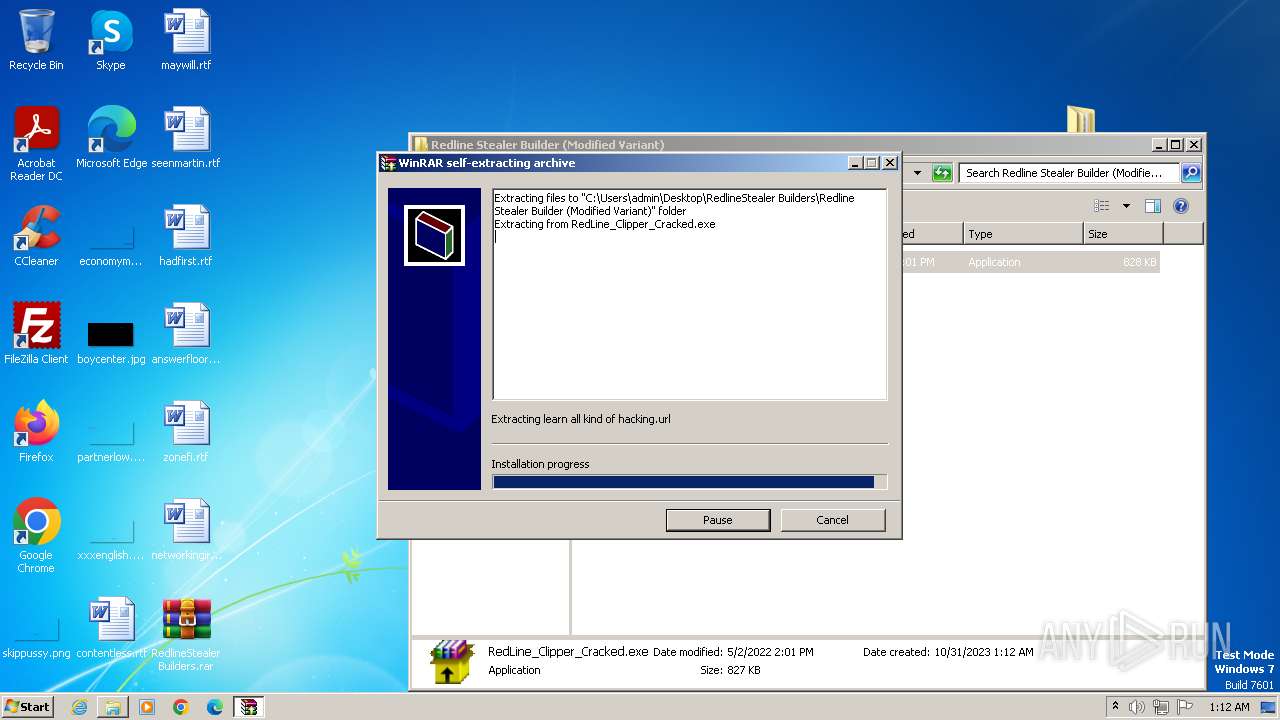
Task: Open Windows Explorer from the taskbar
Action: [113, 707]
